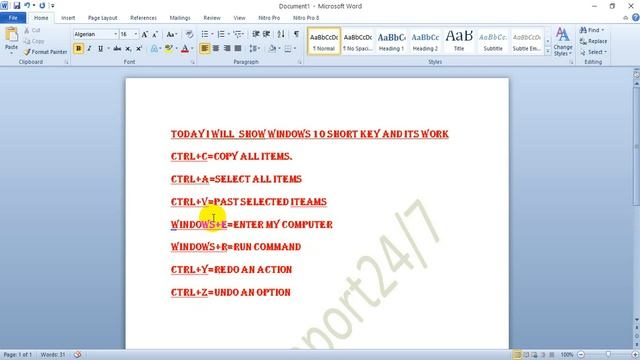The width and height of the screenshot is (640, 360).
Task: Open the font color dropdown arrow
Action: [x=192, y=49]
